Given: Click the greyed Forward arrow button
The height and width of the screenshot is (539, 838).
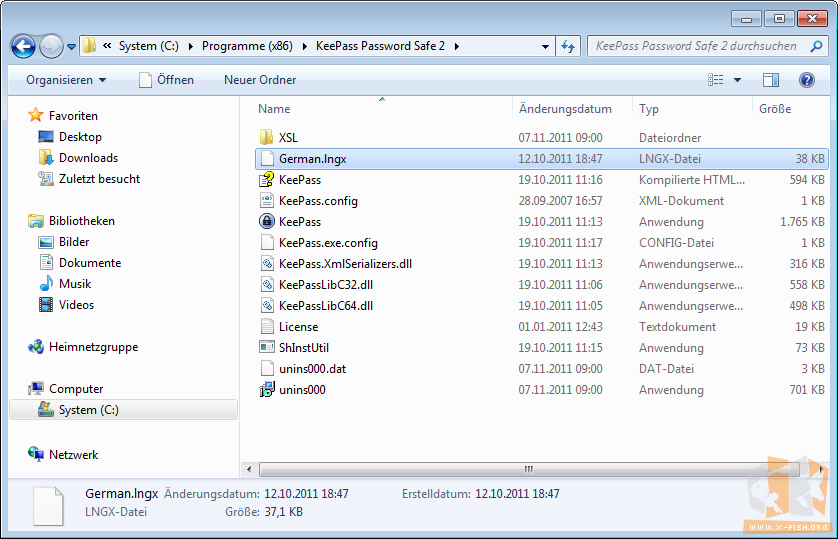Looking at the screenshot, I should [51, 46].
